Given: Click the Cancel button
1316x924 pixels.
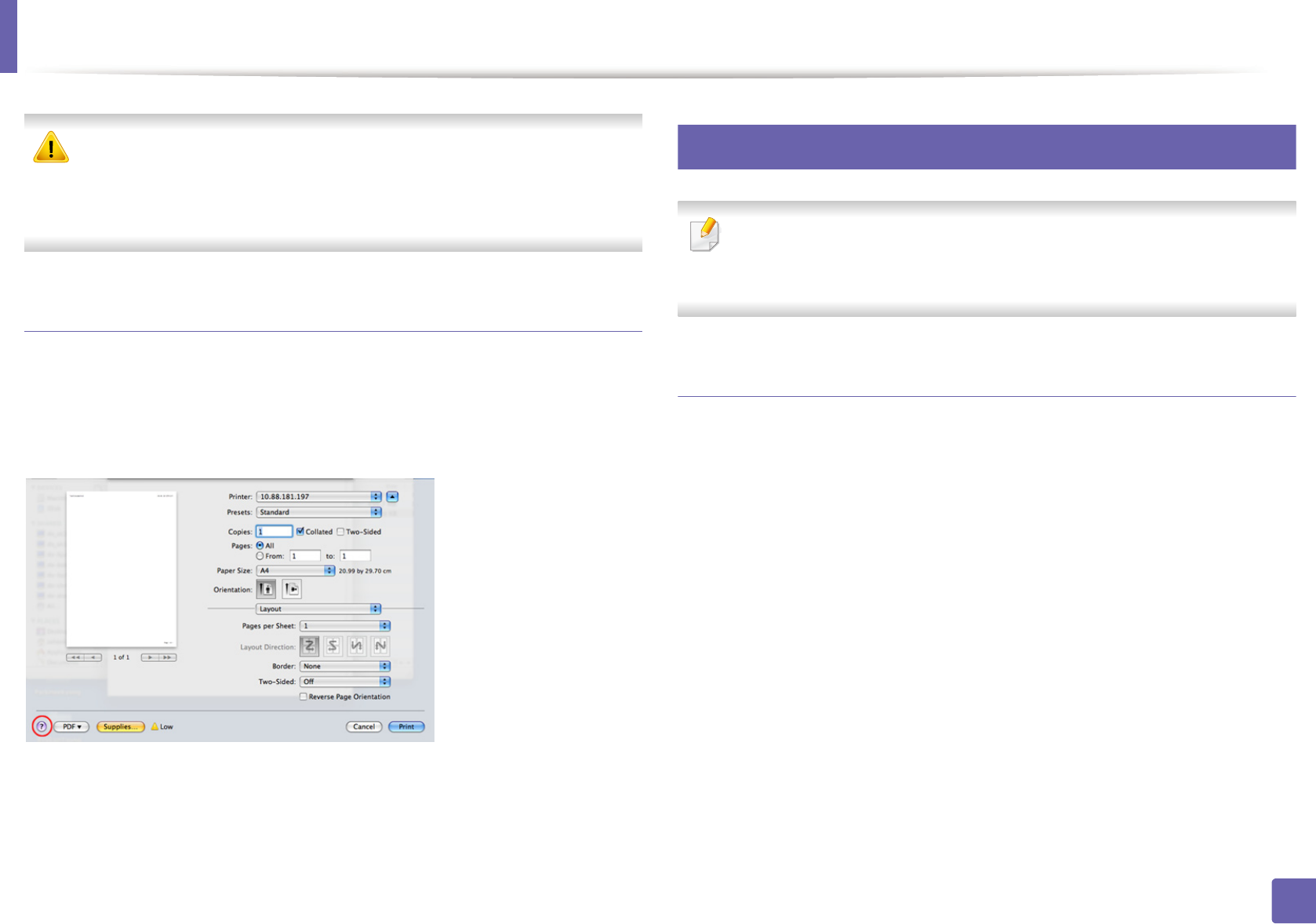Looking at the screenshot, I should point(364,727).
